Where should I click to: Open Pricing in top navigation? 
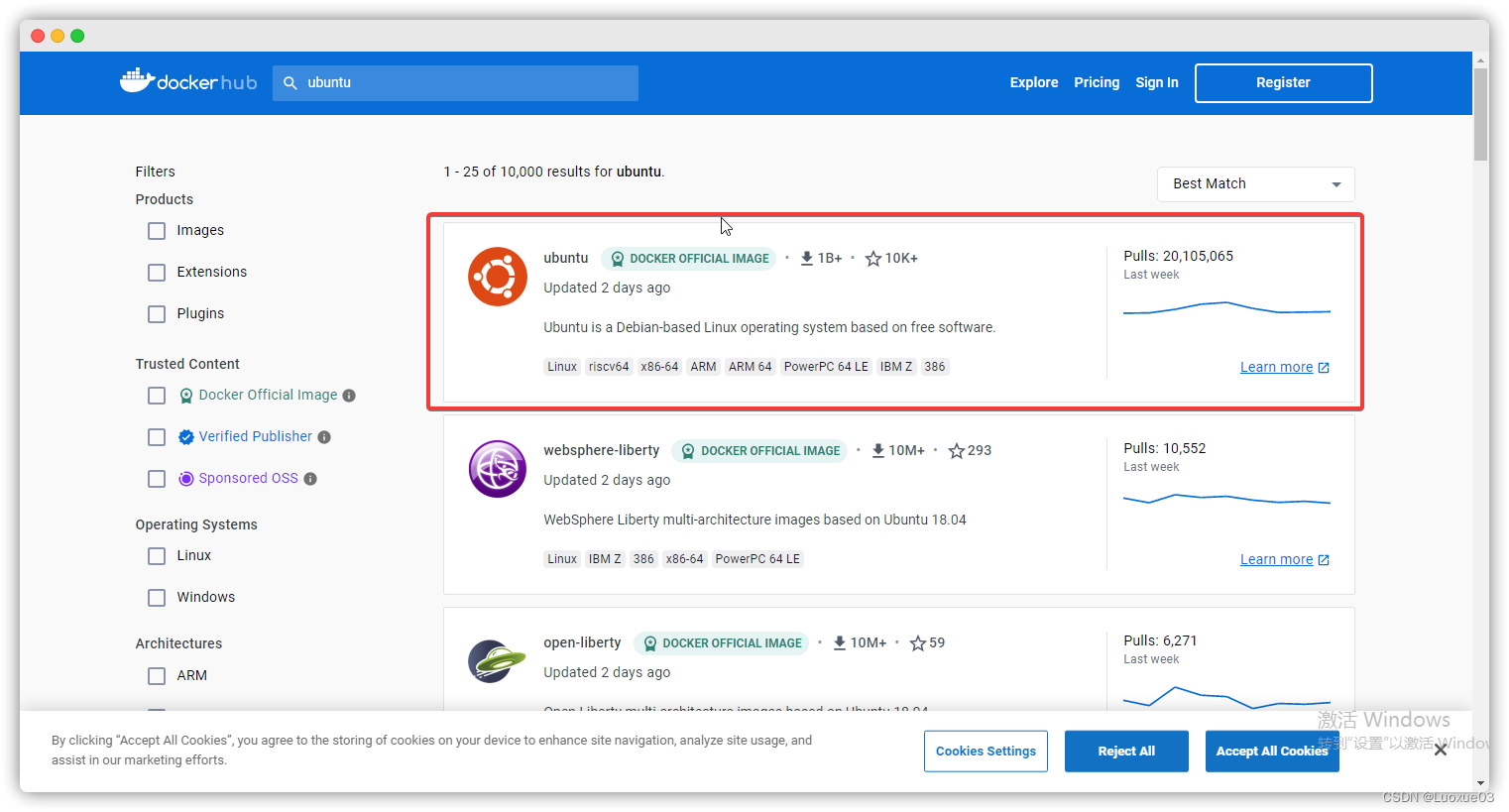1097,83
